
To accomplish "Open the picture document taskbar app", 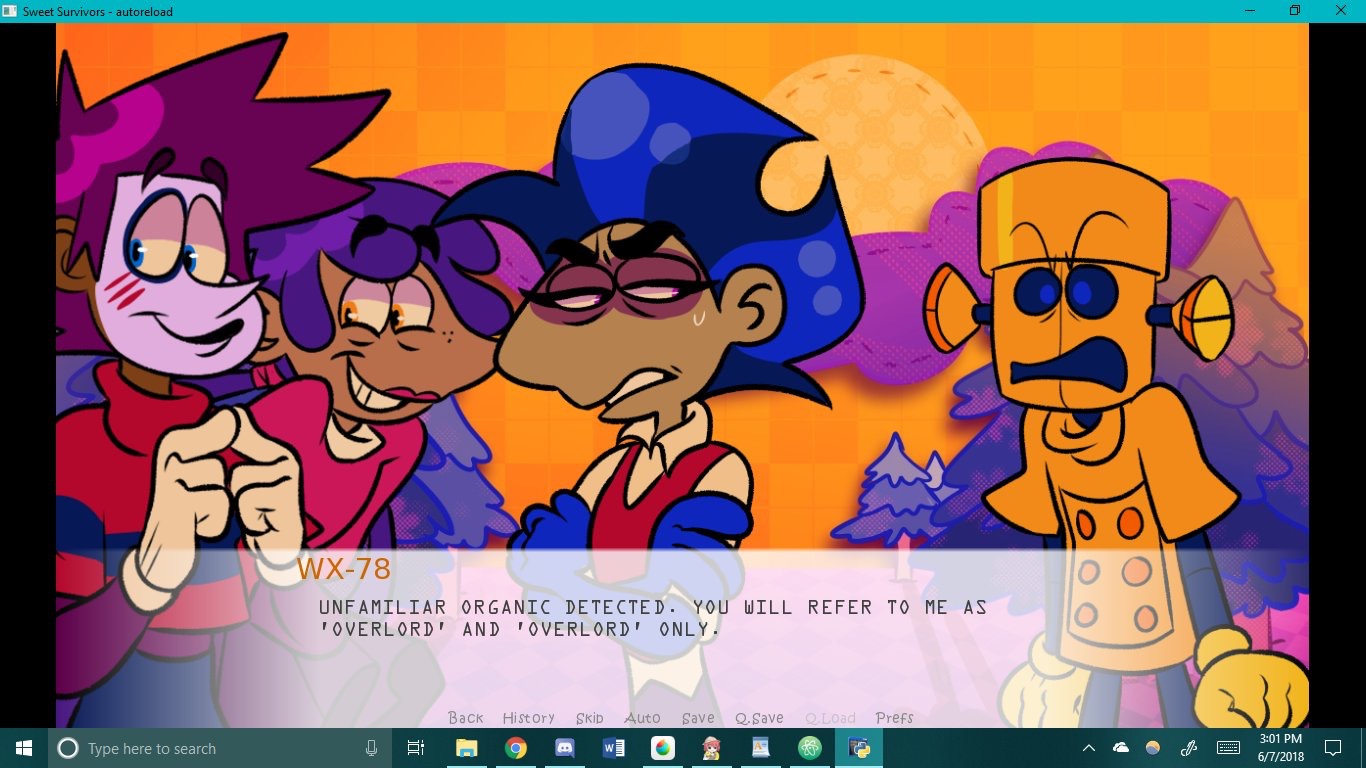I will pyautogui.click(x=760, y=748).
